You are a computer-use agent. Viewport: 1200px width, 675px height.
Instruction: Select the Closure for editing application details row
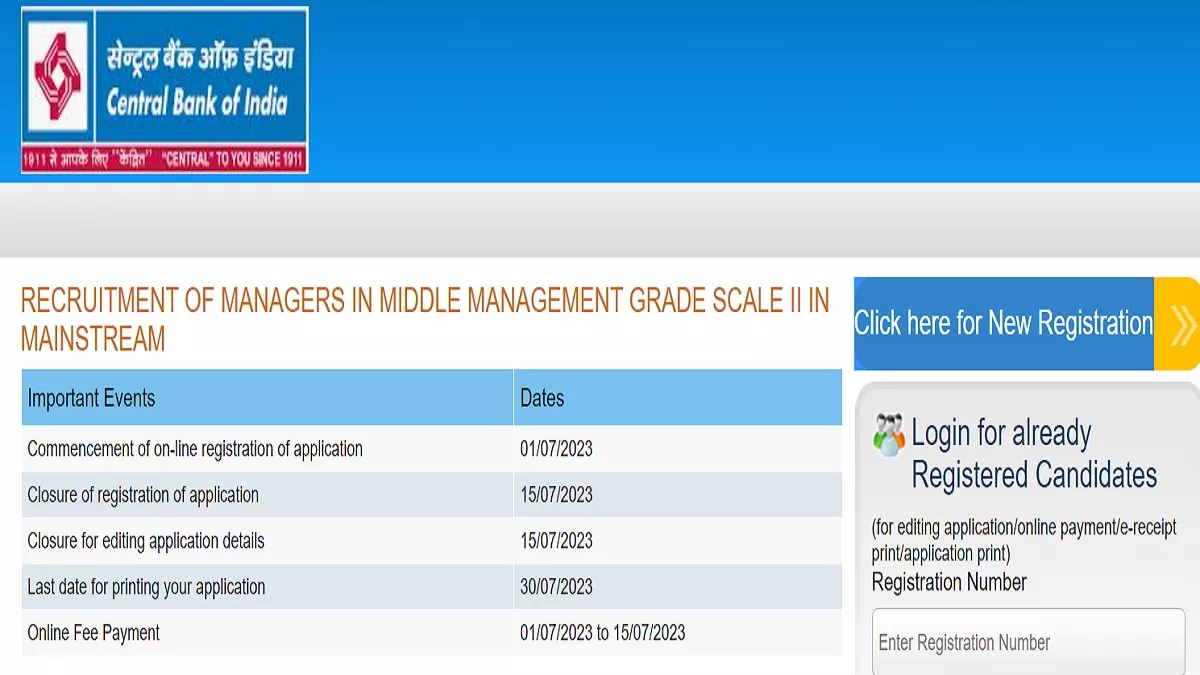146,541
